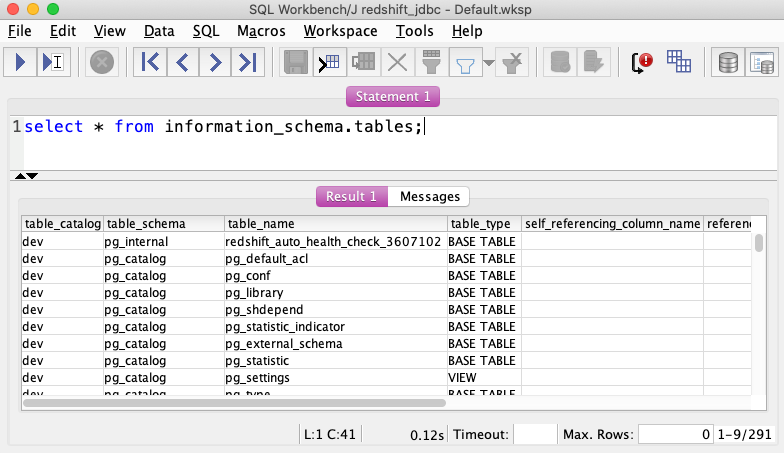Delete row X icon in toolbar

(x=398, y=62)
